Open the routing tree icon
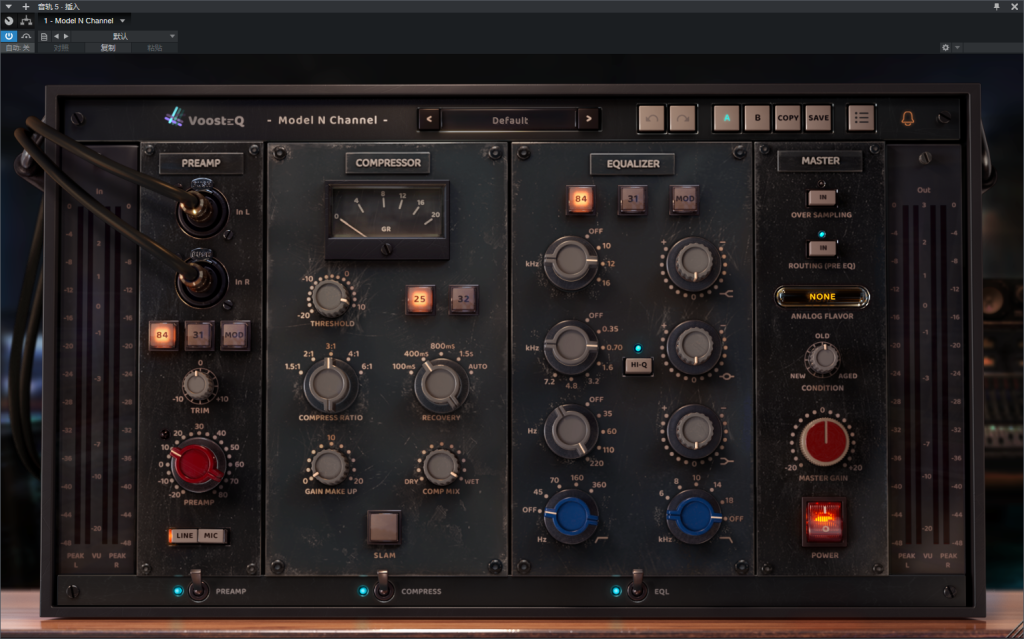The height and width of the screenshot is (639, 1024). tap(26, 21)
